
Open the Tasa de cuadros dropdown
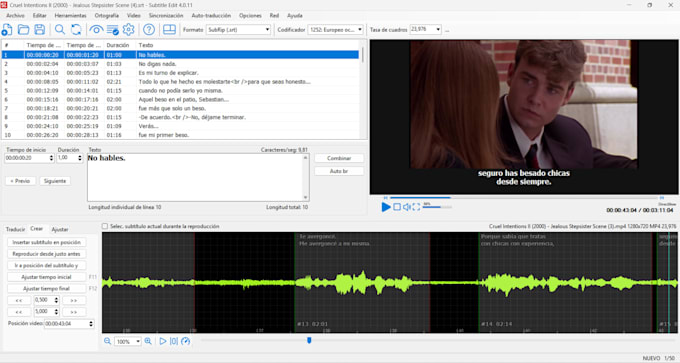point(425,29)
